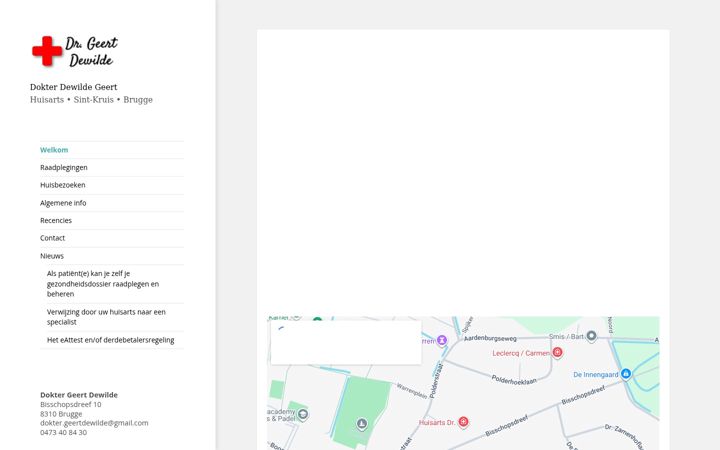Click the green marker at map top-left
Viewport: 720px width, 450px height.
pyautogui.click(x=317, y=320)
